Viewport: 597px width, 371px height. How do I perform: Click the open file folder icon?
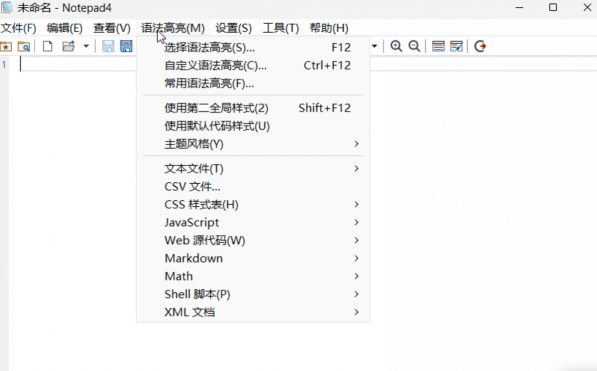click(x=69, y=46)
